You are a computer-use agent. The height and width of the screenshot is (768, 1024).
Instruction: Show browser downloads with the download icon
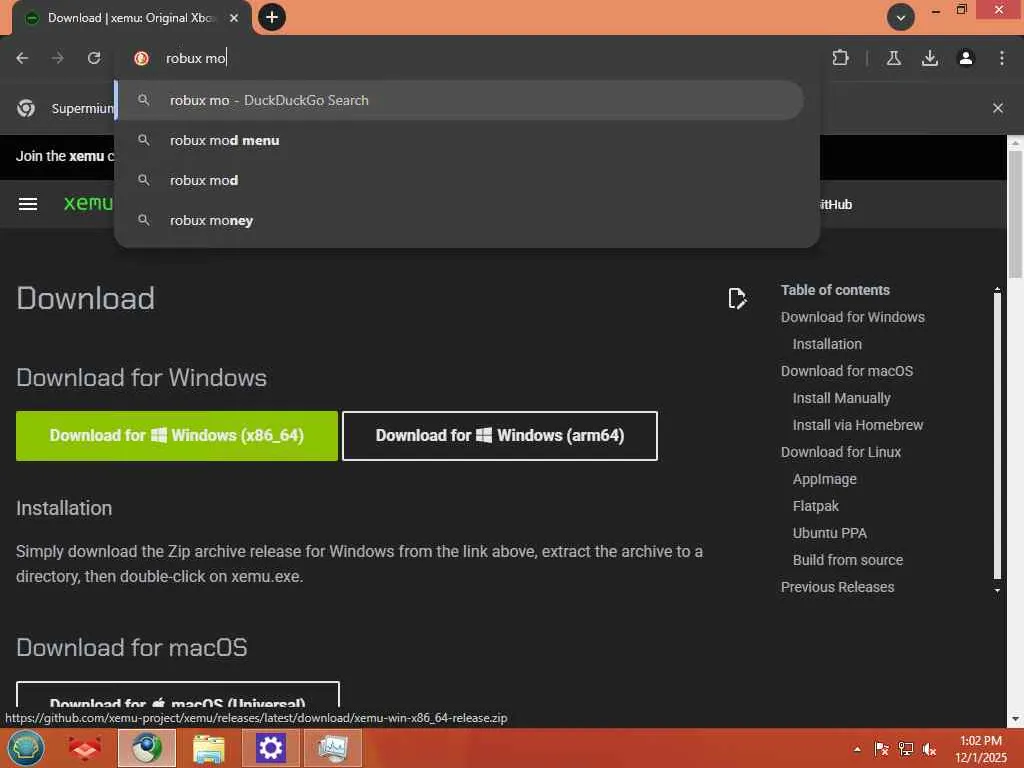click(929, 58)
